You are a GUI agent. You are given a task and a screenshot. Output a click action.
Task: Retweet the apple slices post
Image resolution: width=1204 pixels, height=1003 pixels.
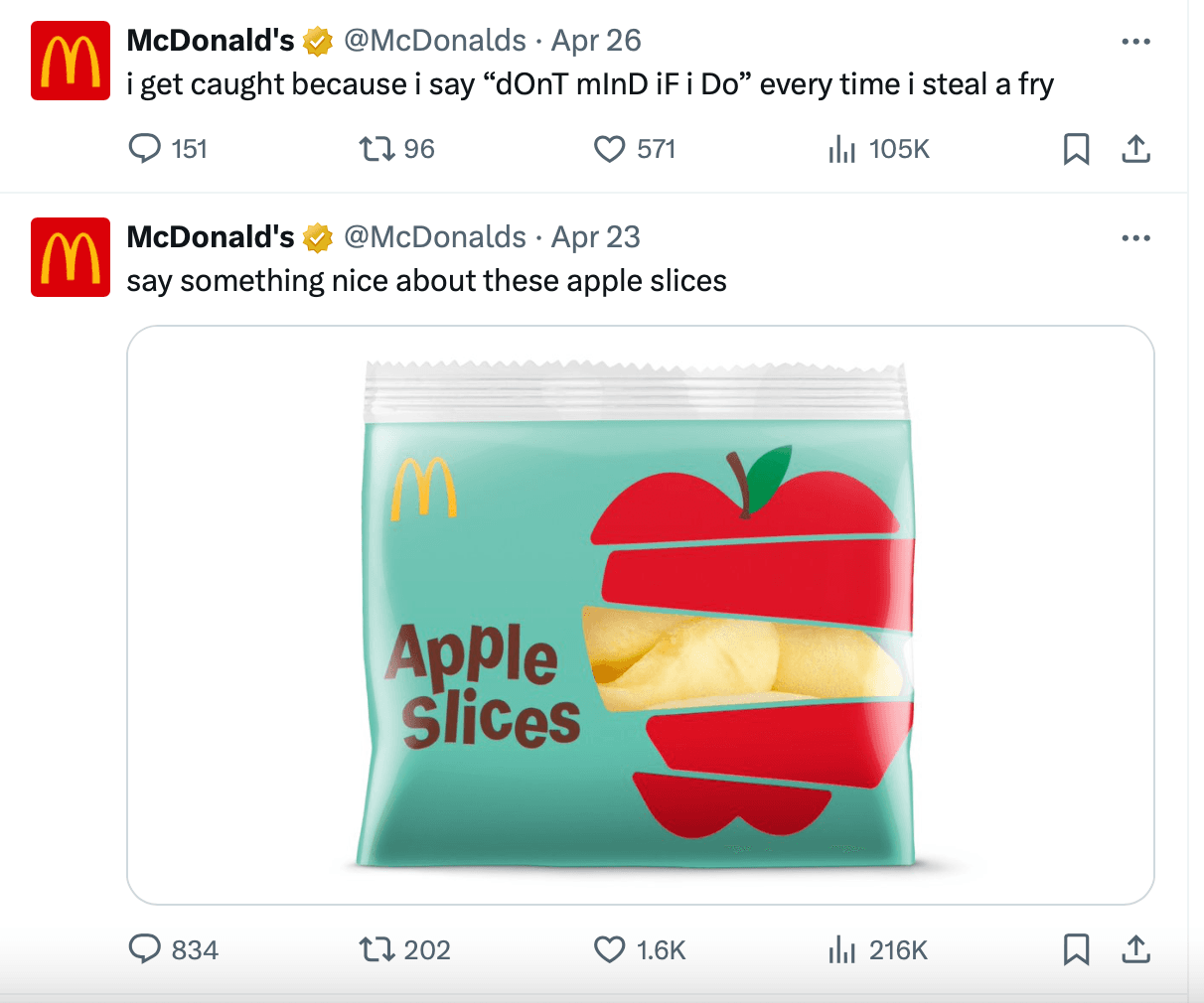point(379,949)
